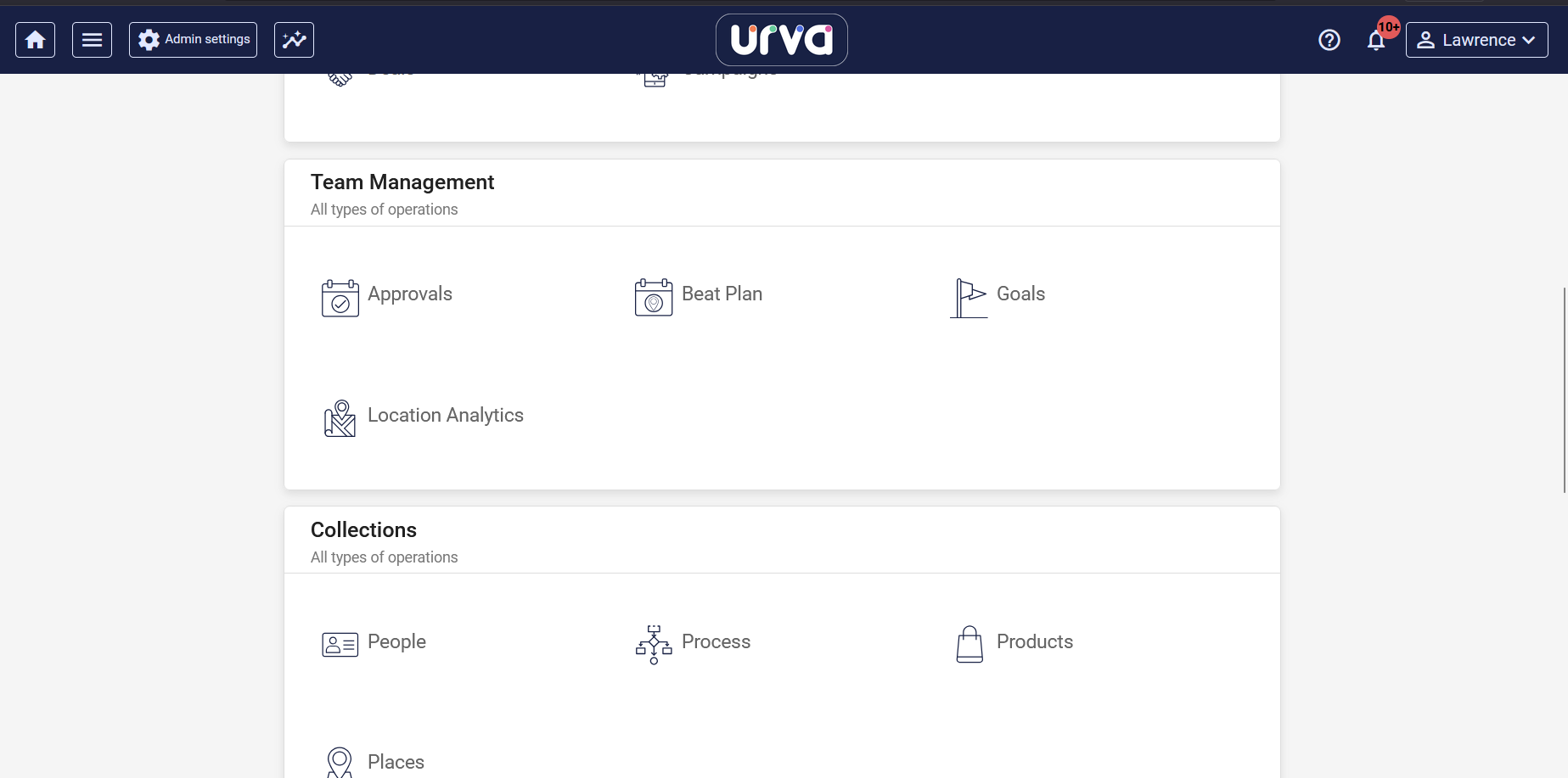The width and height of the screenshot is (1568, 778).
Task: Open Admin settings
Action: coord(193,40)
